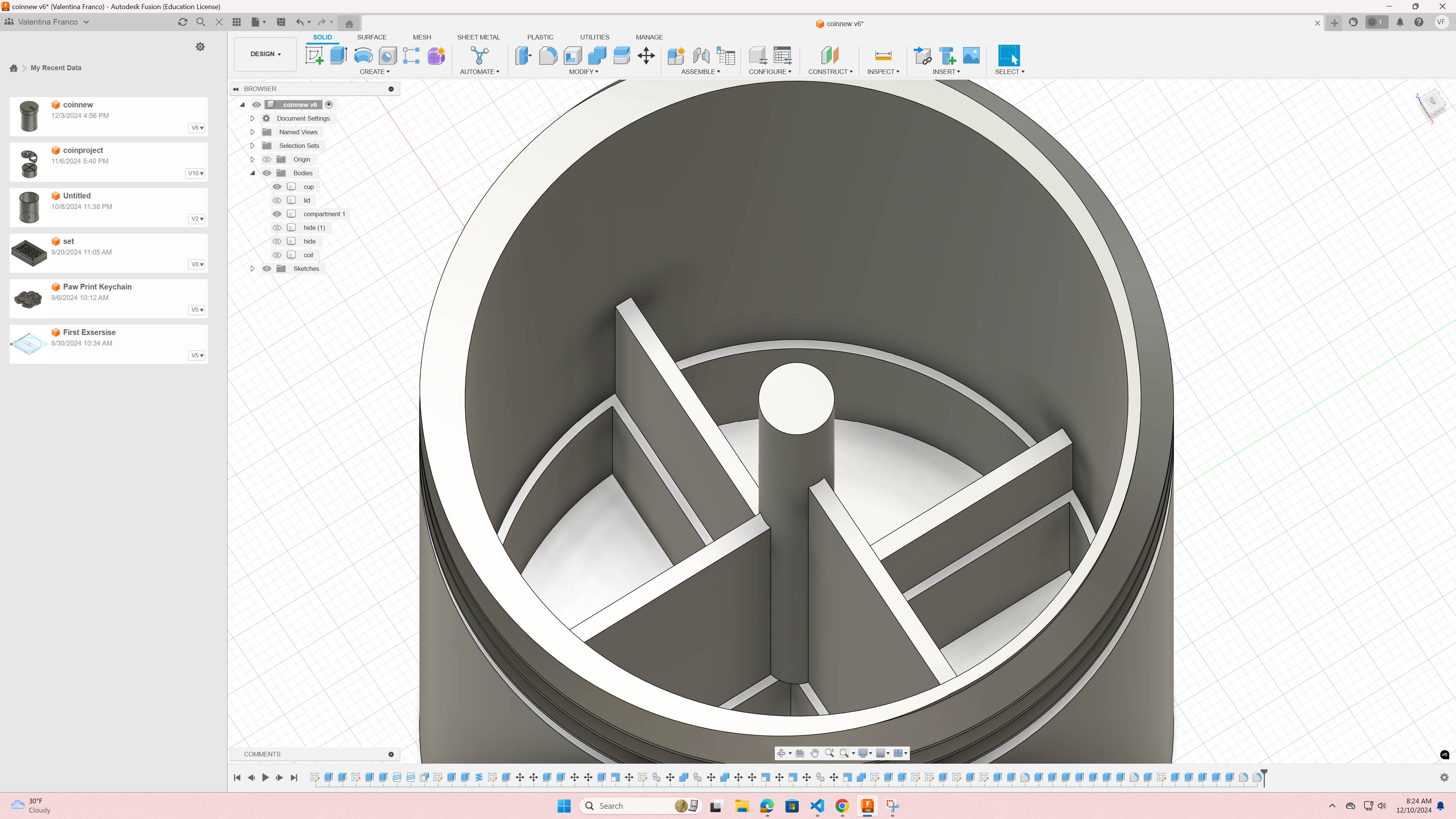This screenshot has width=1456, height=819.
Task: Select the Extrude tool icon
Action: pyautogui.click(x=339, y=55)
